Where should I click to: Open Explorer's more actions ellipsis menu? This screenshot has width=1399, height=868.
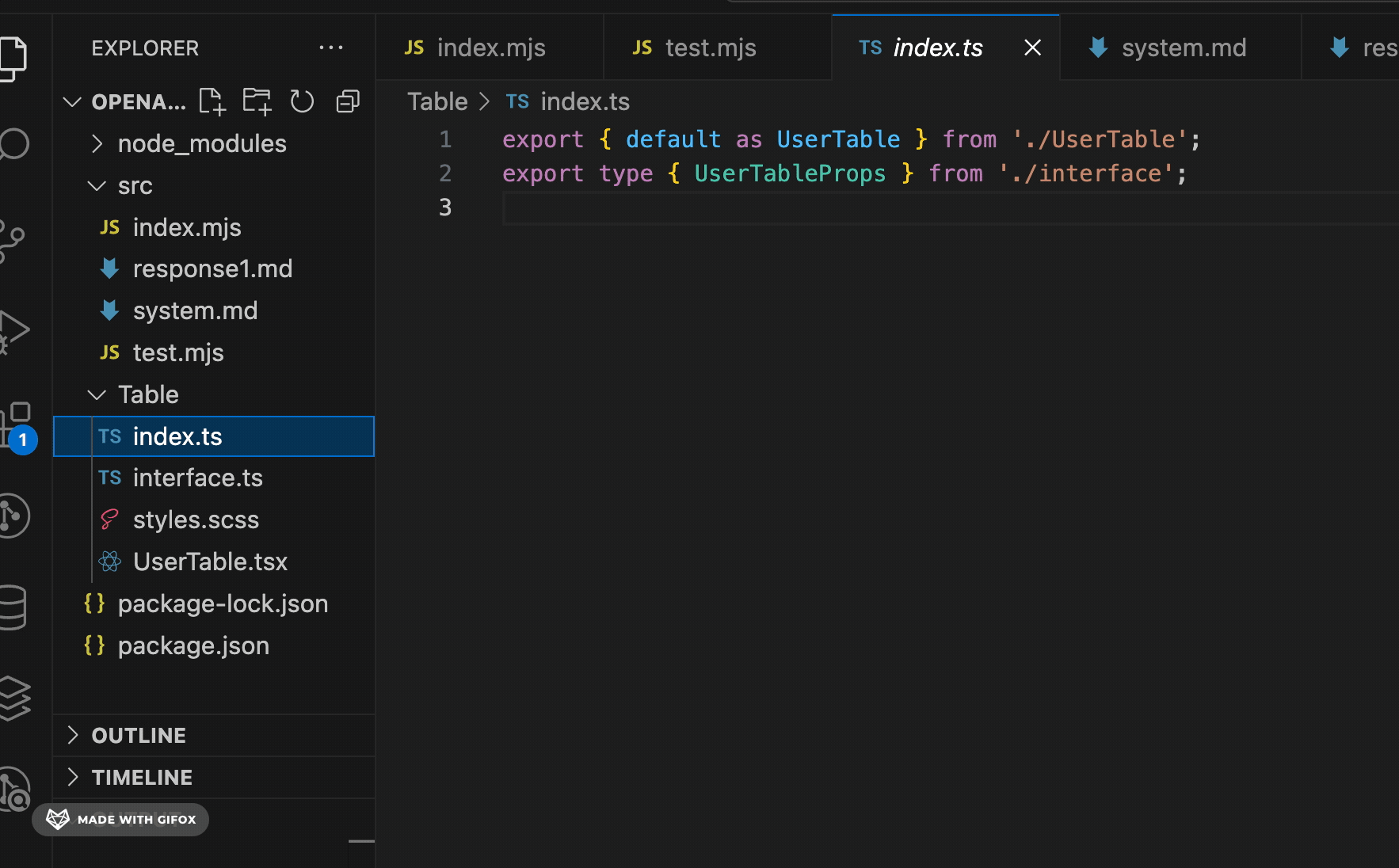[x=330, y=48]
